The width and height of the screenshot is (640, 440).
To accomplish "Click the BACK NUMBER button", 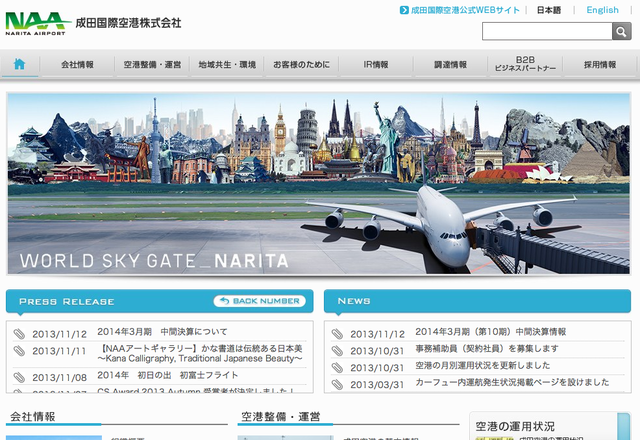I will [260, 301].
